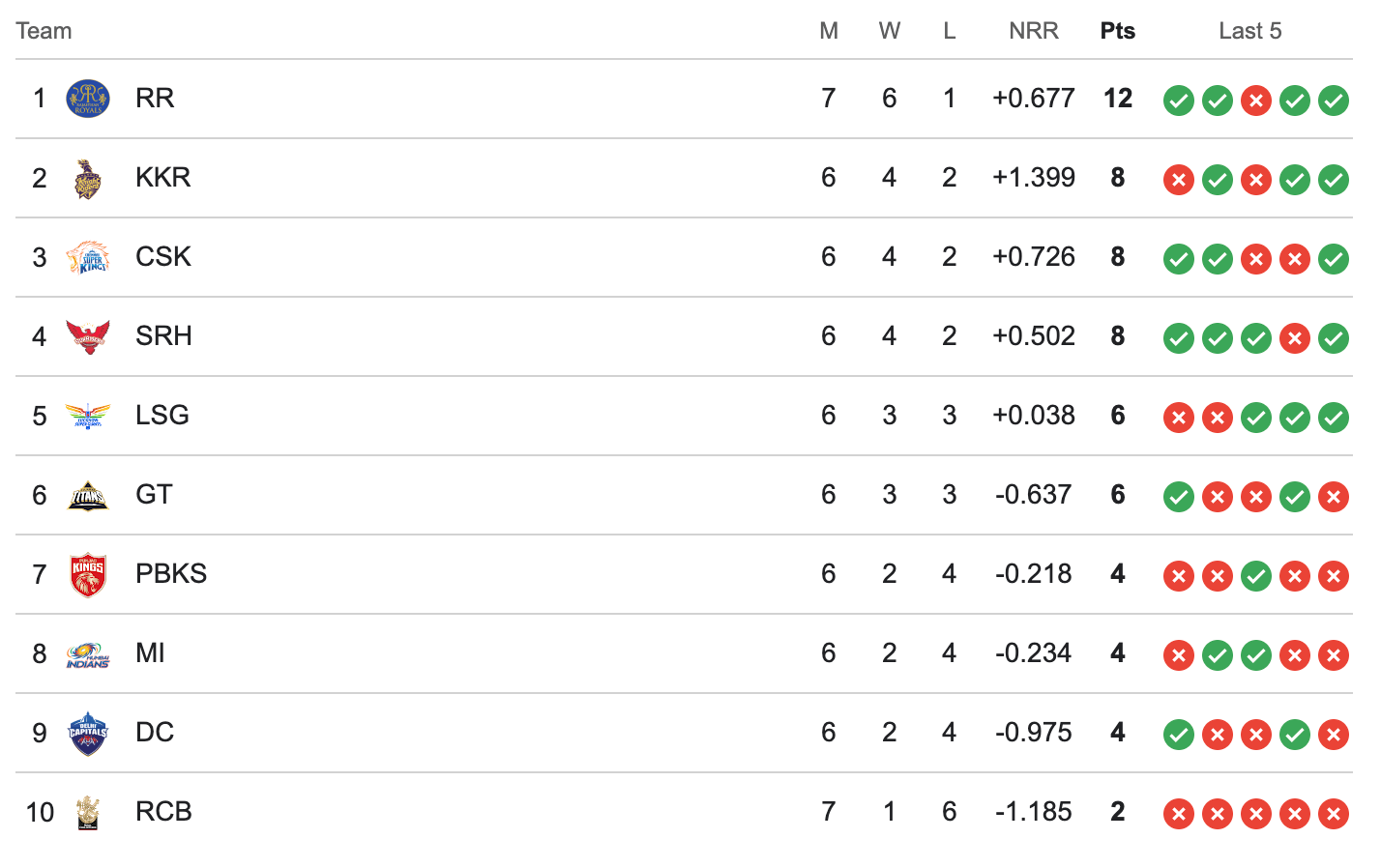This screenshot has width=1381, height=868.
Task: Click RR's red loss icon in Last 5
Action: click(1256, 100)
